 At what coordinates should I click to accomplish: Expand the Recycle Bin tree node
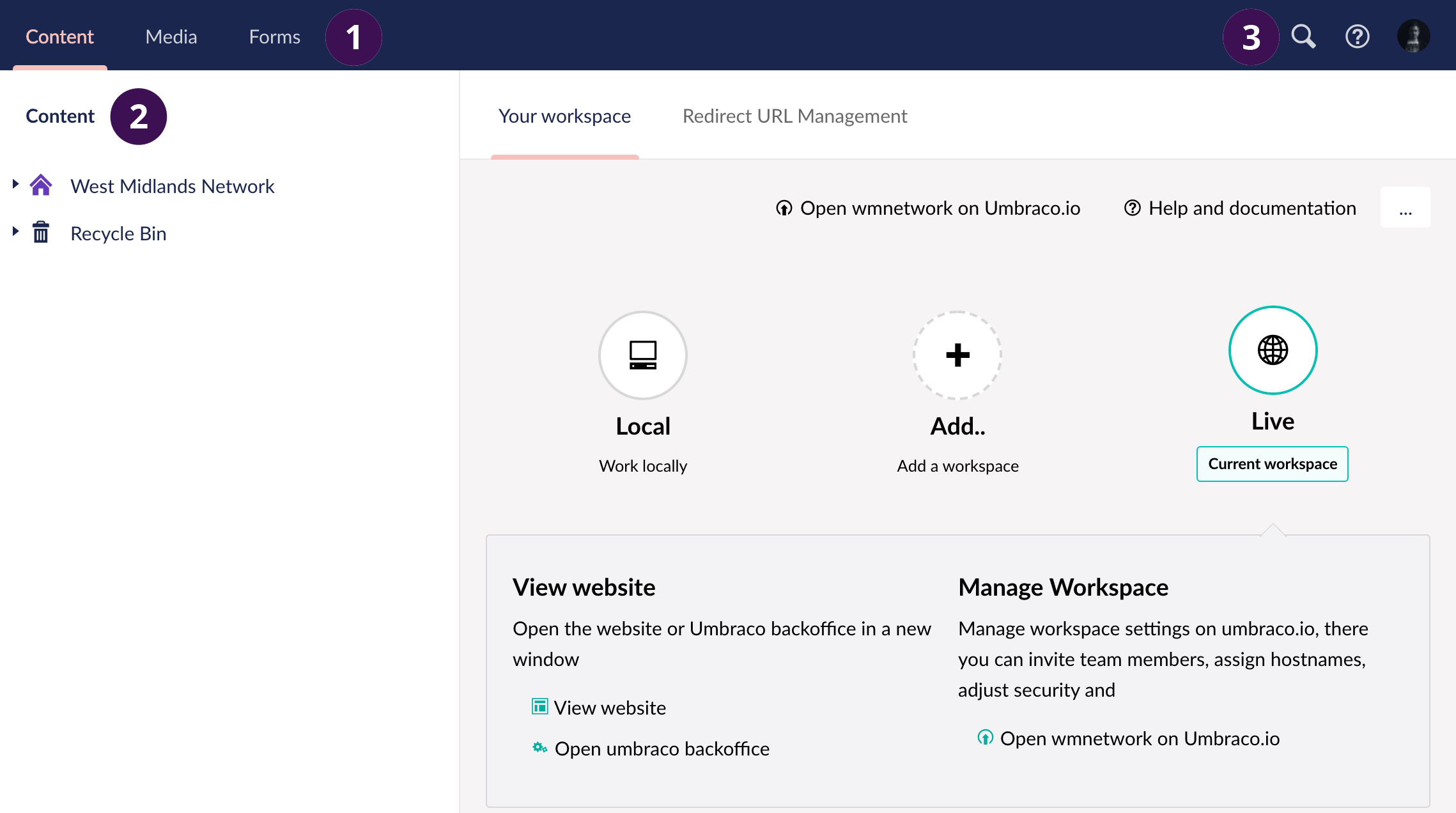pos(15,231)
